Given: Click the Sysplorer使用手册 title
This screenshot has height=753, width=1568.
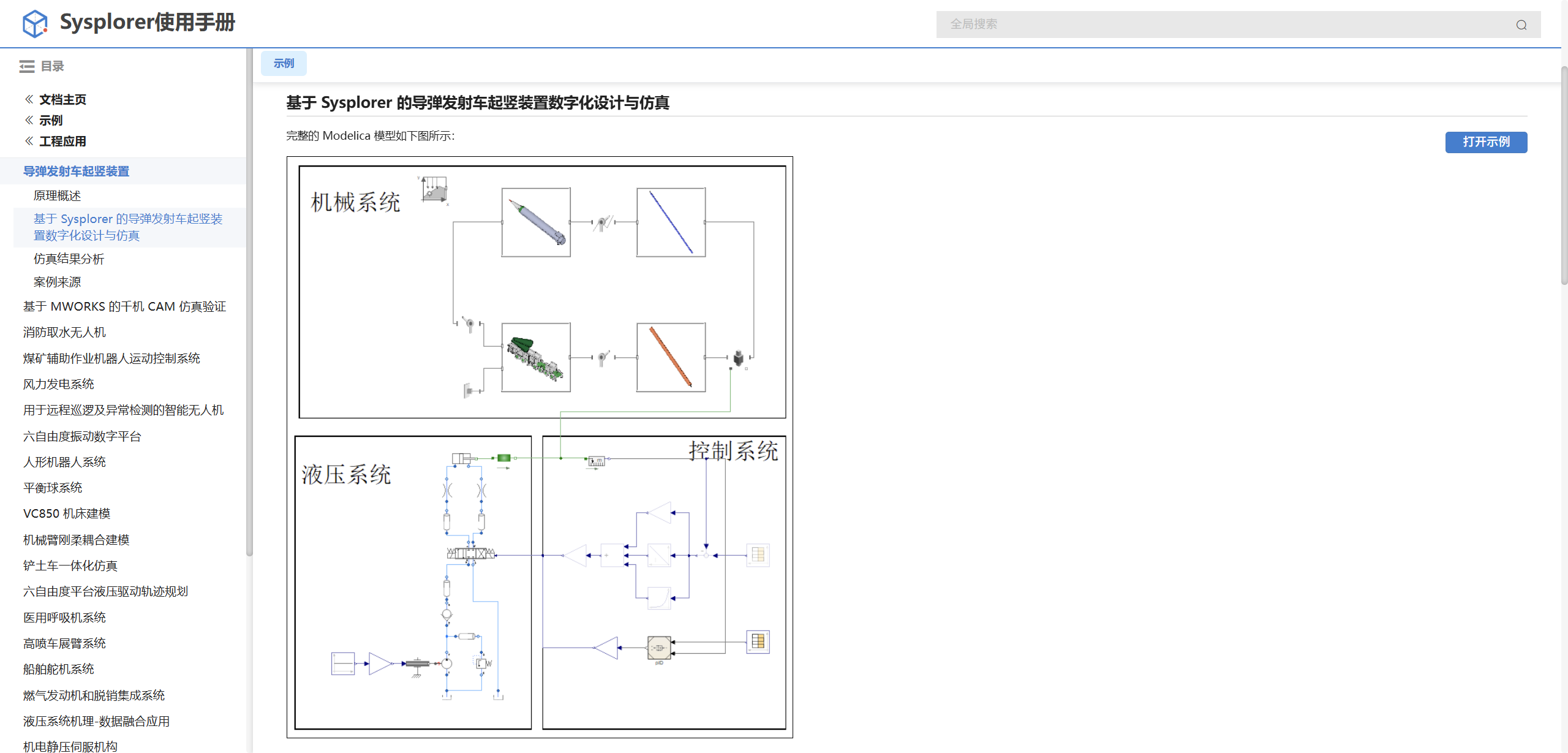Looking at the screenshot, I should click(x=148, y=23).
